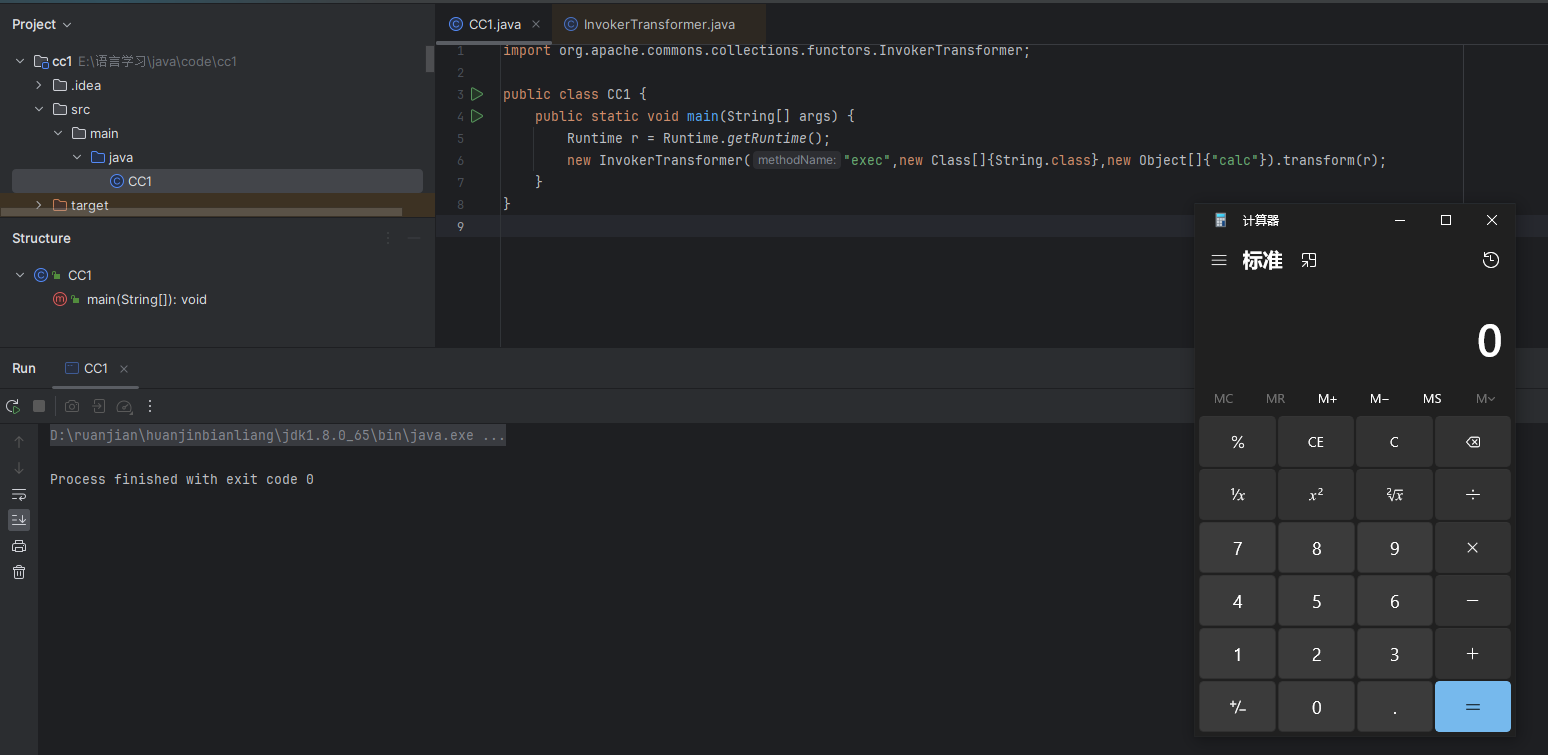
Task: Switch to CC1.java editor tab
Action: pos(495,24)
